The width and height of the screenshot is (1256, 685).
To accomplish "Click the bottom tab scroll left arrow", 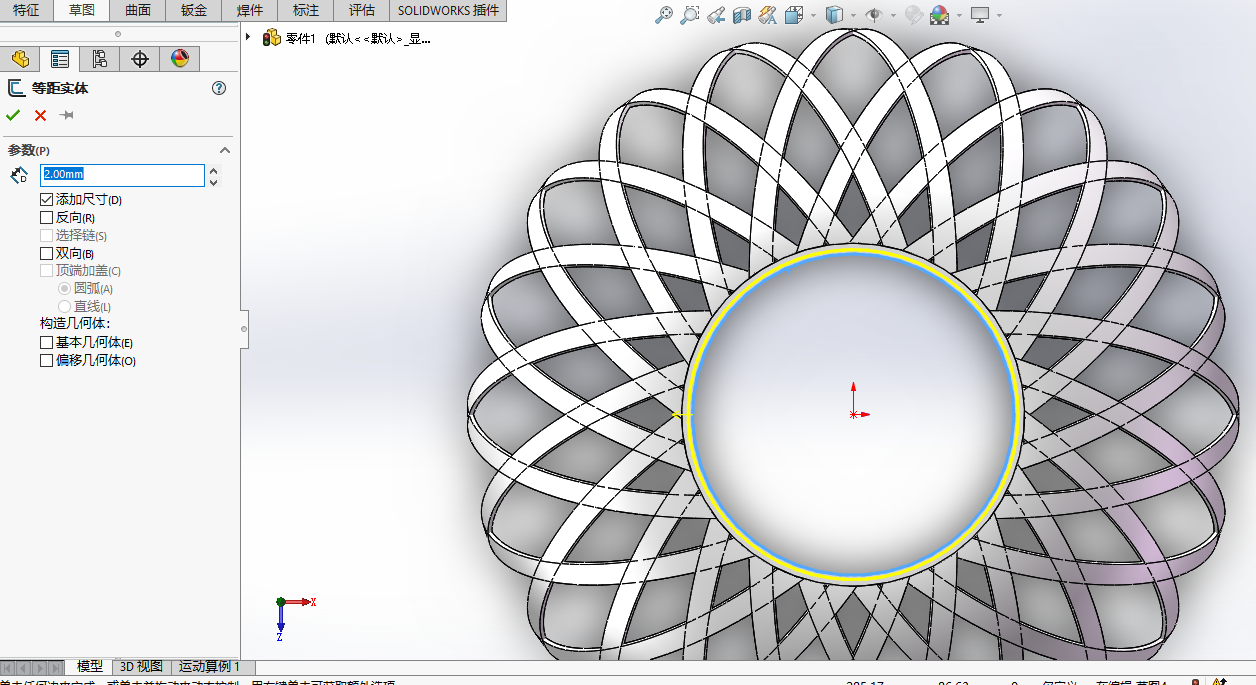I will click(x=23, y=667).
